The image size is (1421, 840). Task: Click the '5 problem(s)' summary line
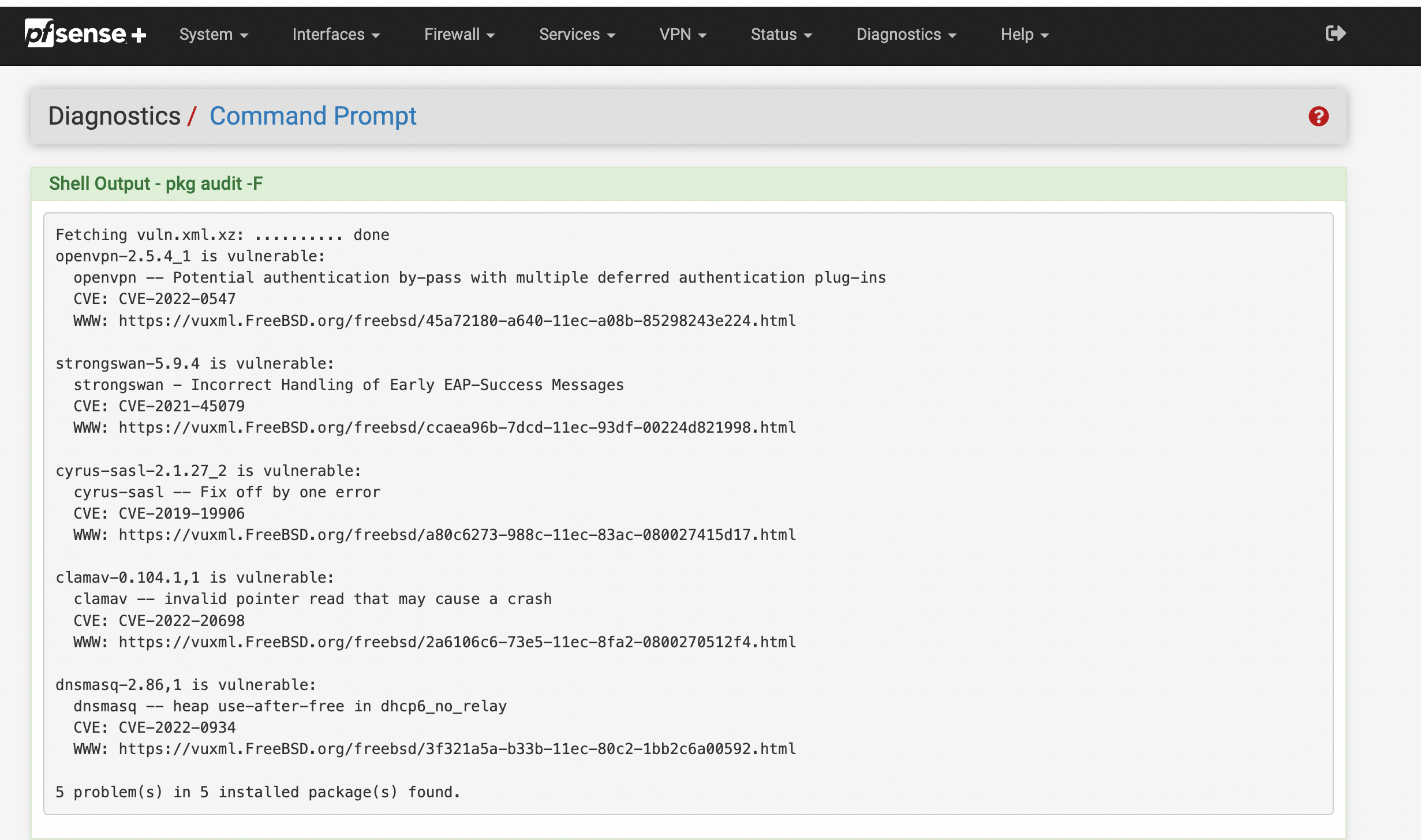coord(257,792)
